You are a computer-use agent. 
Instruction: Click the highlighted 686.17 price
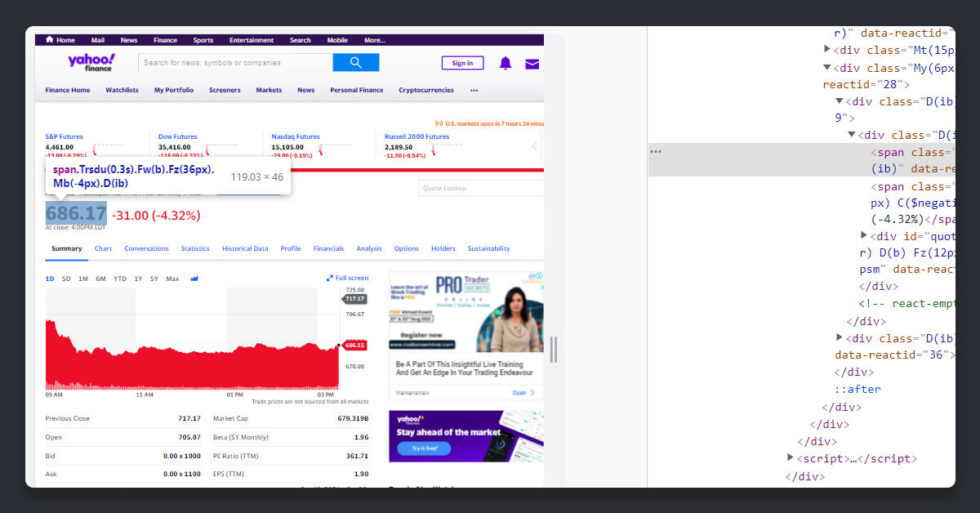(x=76, y=213)
